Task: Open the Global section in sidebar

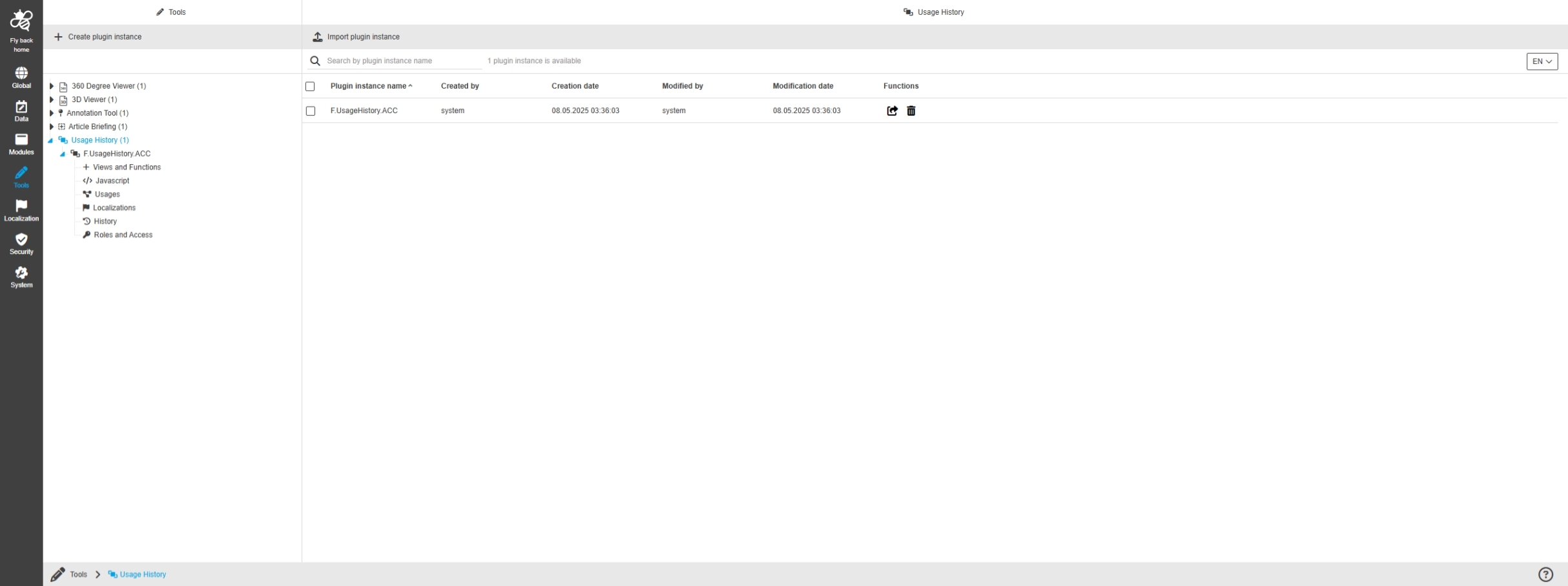Action: (x=21, y=78)
